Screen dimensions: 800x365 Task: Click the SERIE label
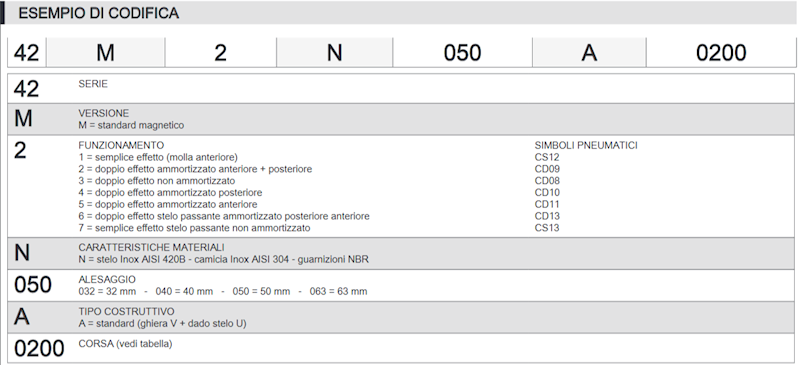tap(93, 84)
